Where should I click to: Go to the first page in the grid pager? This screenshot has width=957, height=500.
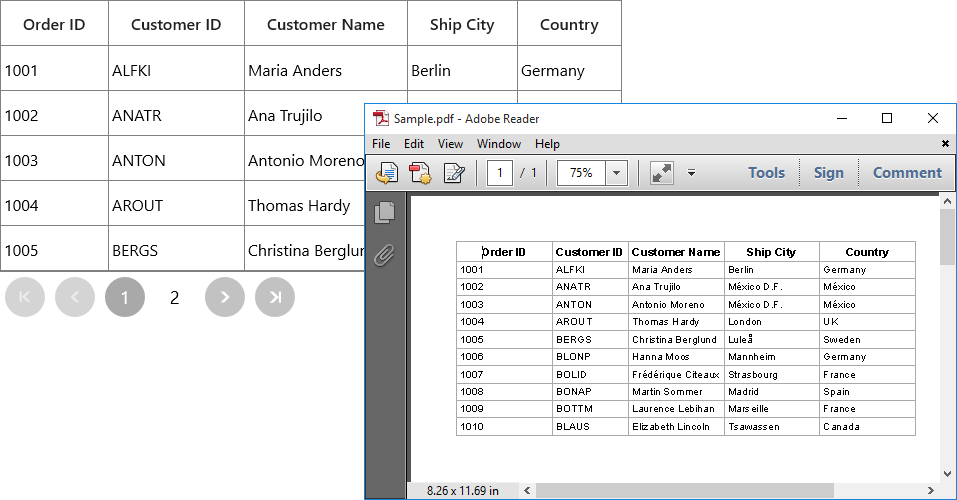(25, 297)
